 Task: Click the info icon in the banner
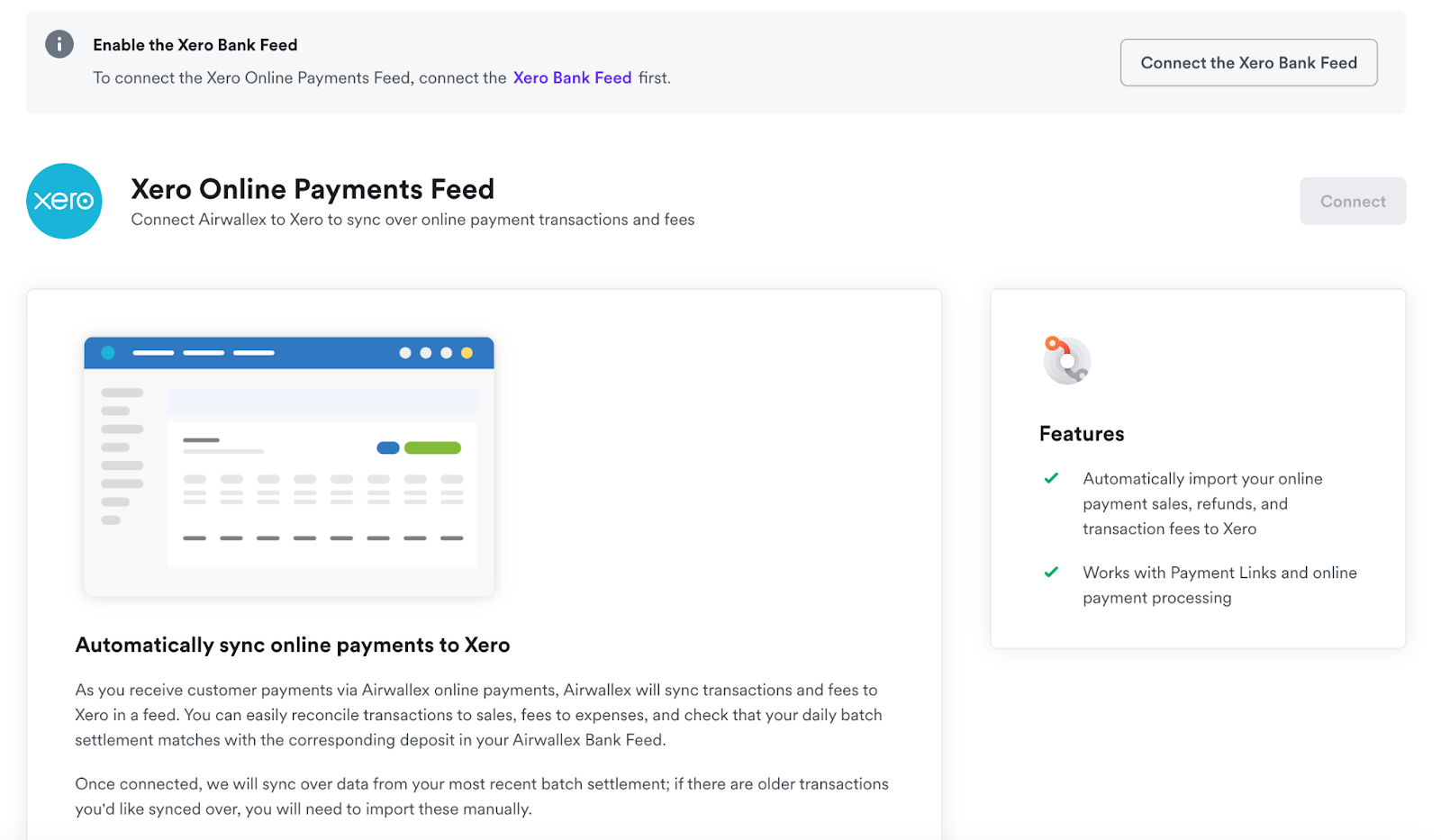(59, 44)
